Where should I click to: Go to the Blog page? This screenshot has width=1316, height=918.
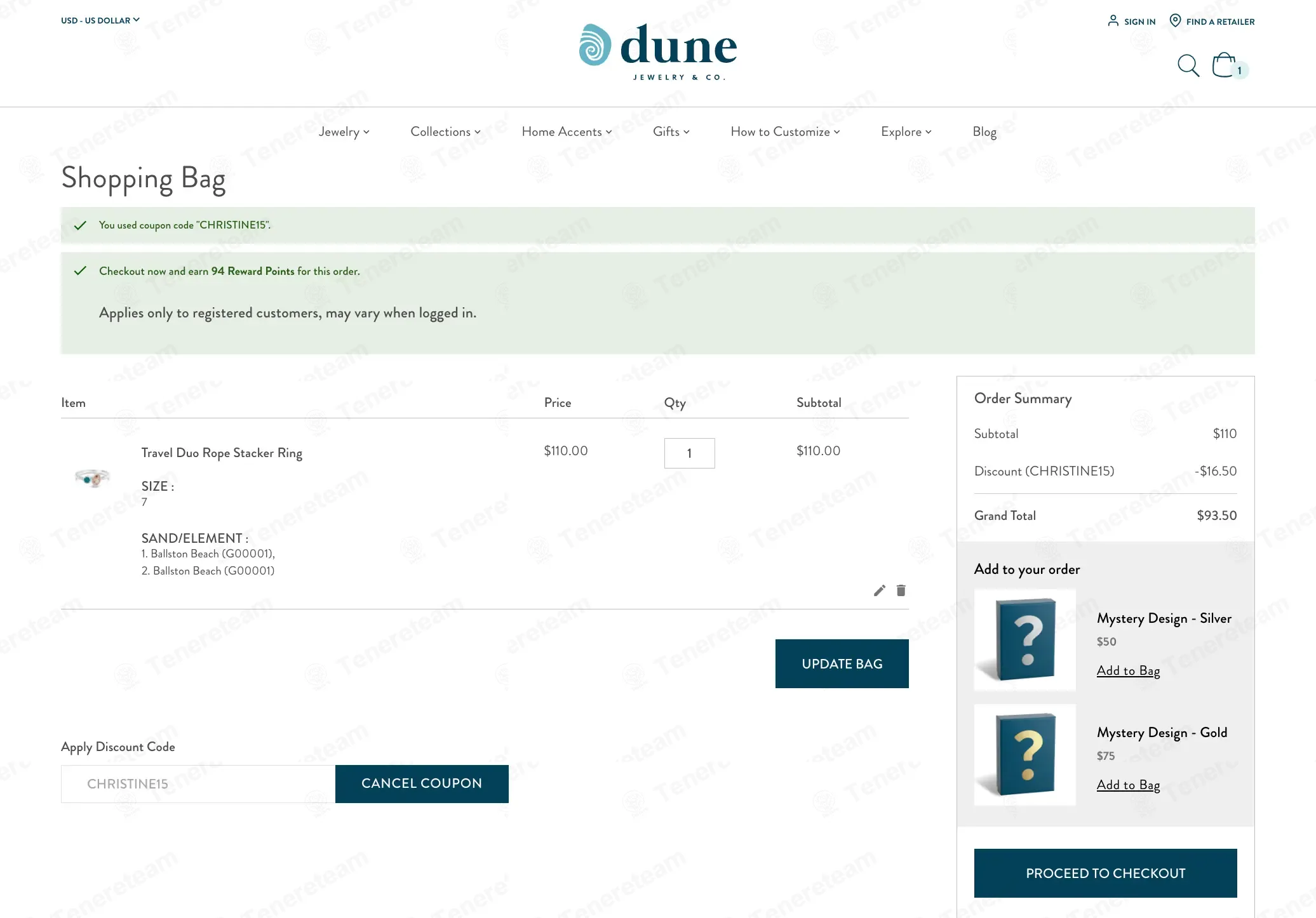click(984, 131)
